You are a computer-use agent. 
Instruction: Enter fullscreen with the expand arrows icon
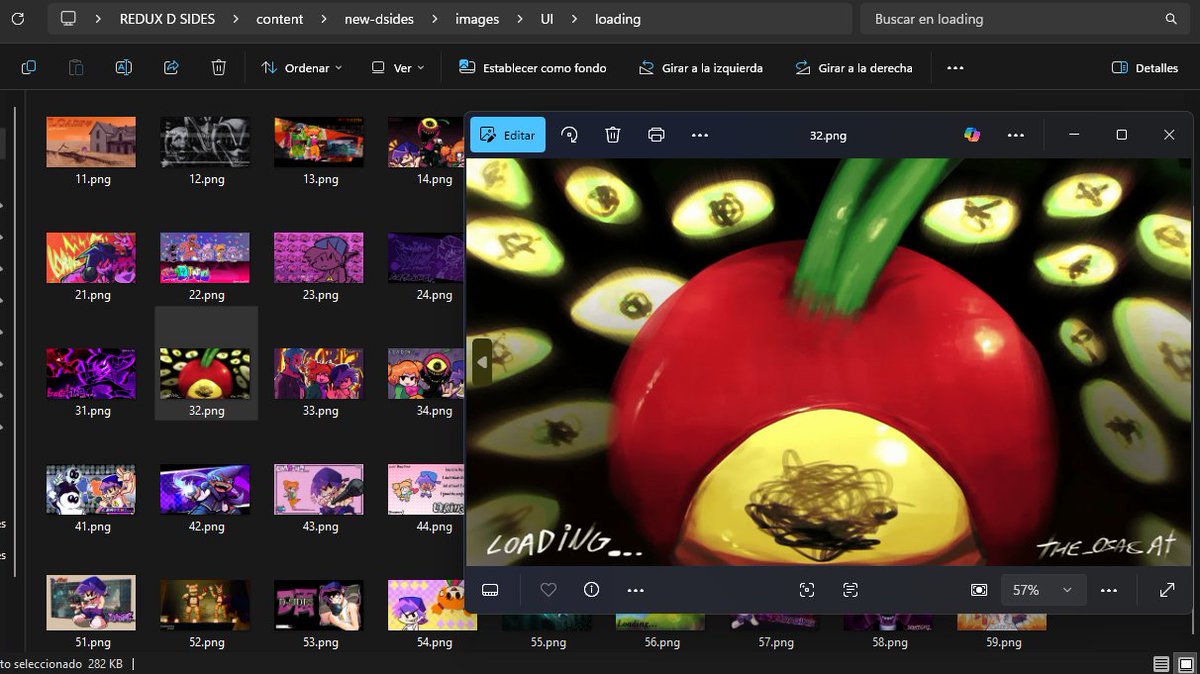click(x=1167, y=590)
